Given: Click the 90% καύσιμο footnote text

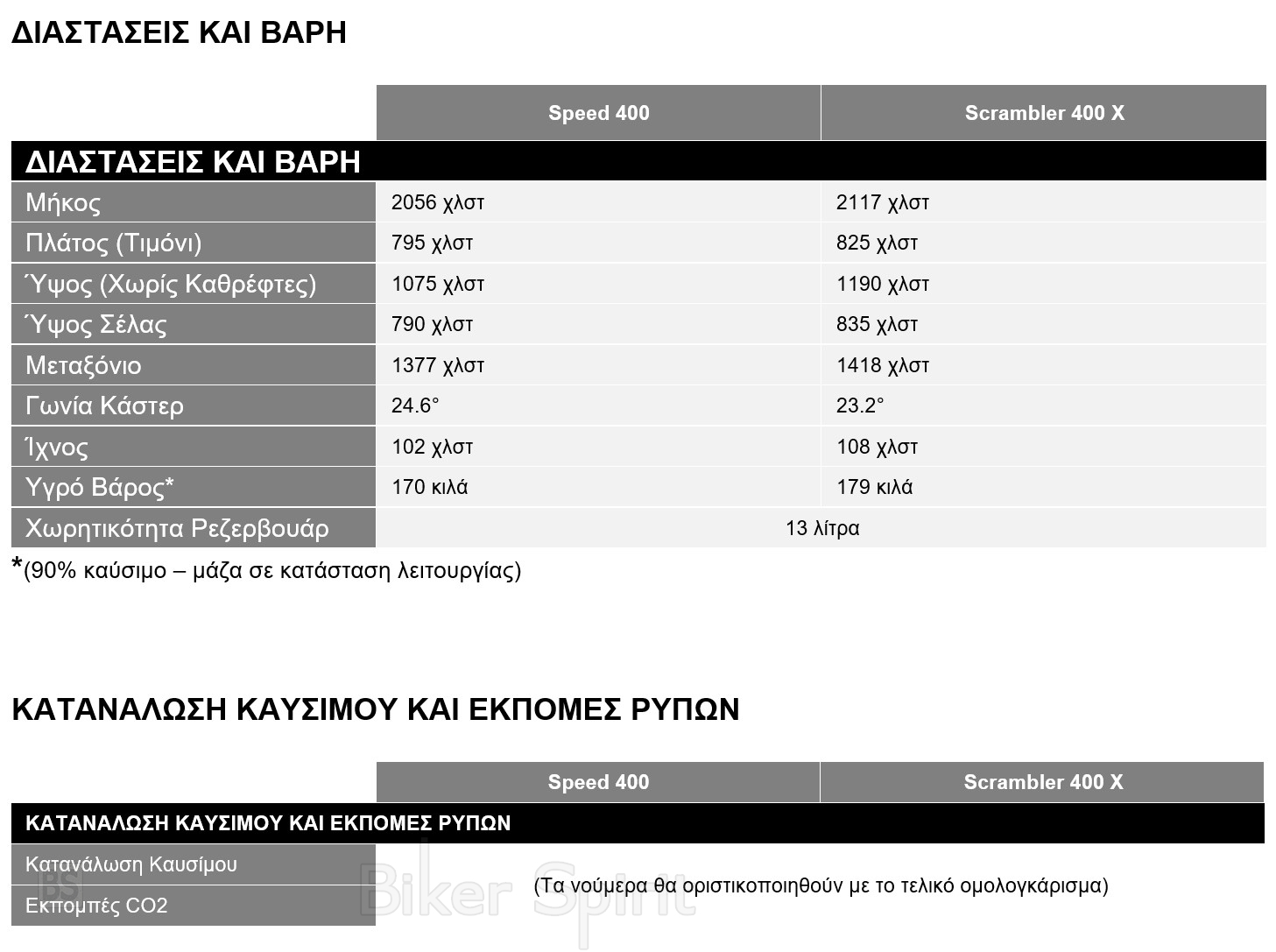Looking at the screenshot, I should point(271,571).
